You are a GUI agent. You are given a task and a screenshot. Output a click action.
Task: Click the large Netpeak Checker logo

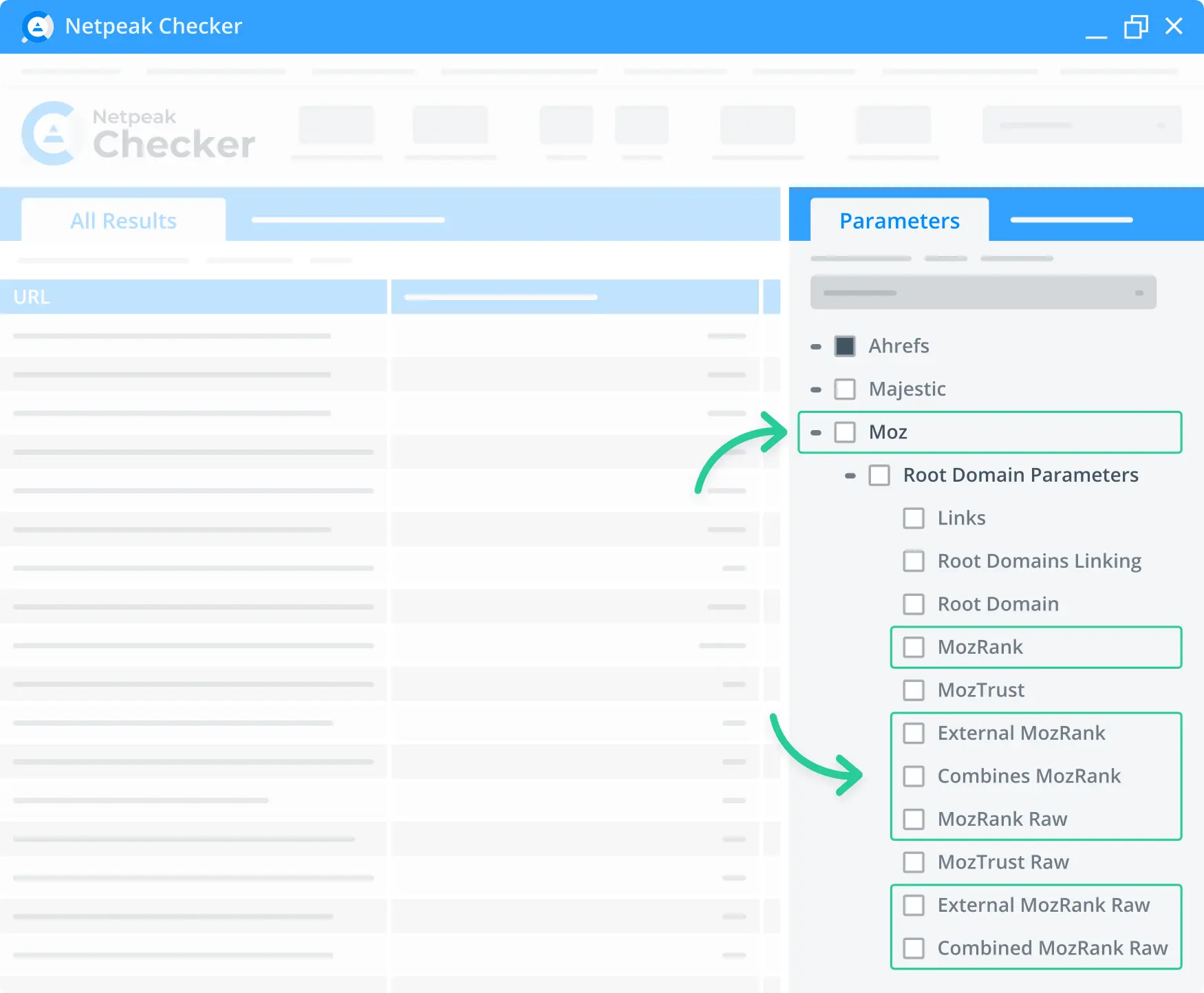point(138,134)
